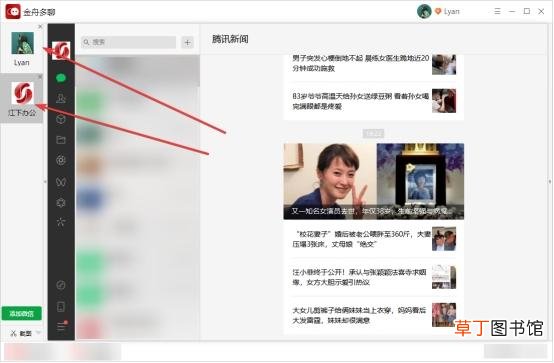Click the magnifier icon in search box
This screenshot has width=554, height=363.
86,42
